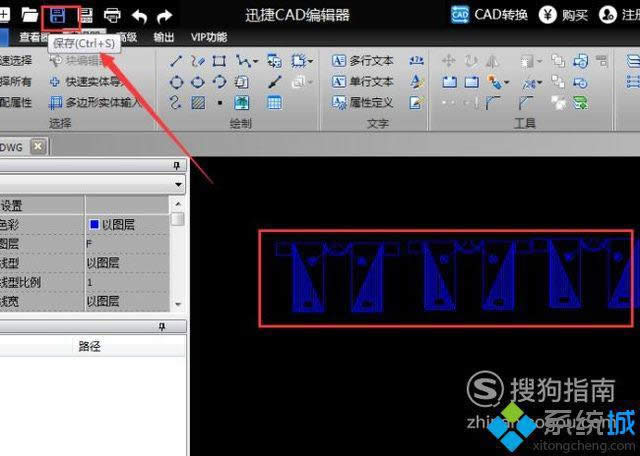Click the blue layers stack icon at right edge
This screenshot has height=456, width=640.
[633, 61]
